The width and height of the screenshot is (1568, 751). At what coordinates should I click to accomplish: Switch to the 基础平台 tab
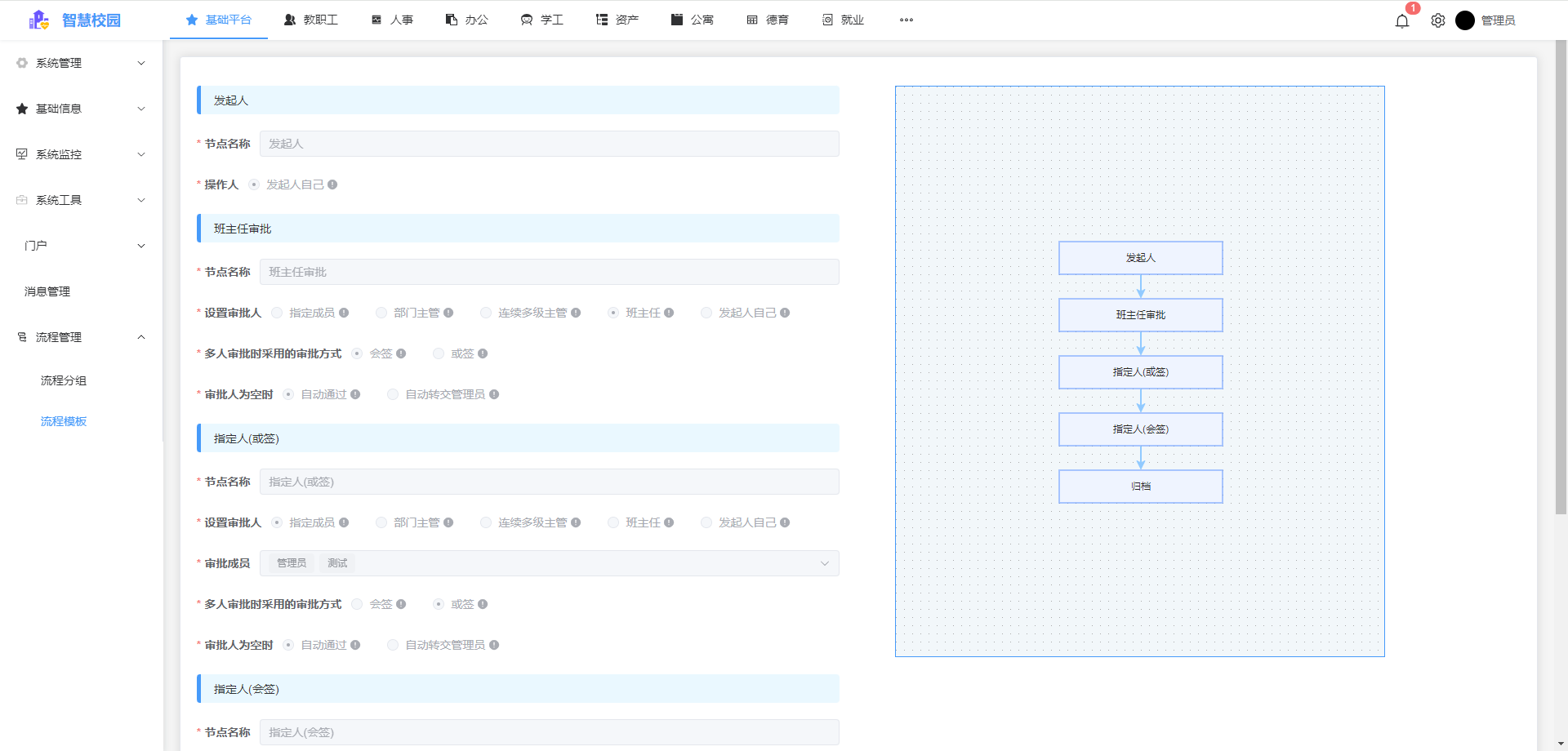click(219, 19)
